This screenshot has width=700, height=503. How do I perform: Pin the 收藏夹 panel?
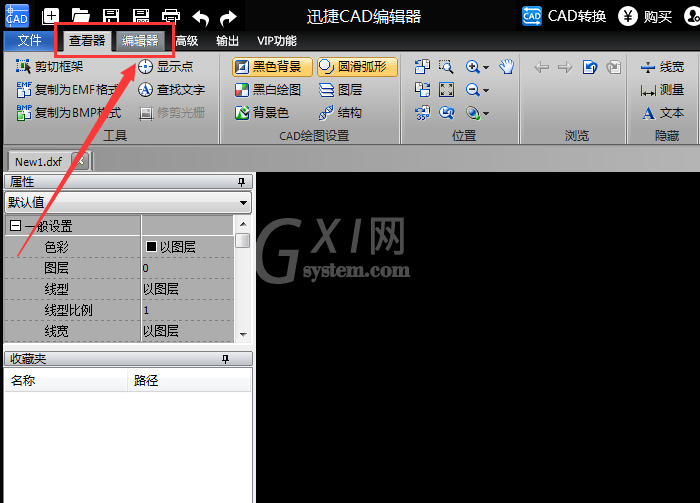click(x=225, y=359)
